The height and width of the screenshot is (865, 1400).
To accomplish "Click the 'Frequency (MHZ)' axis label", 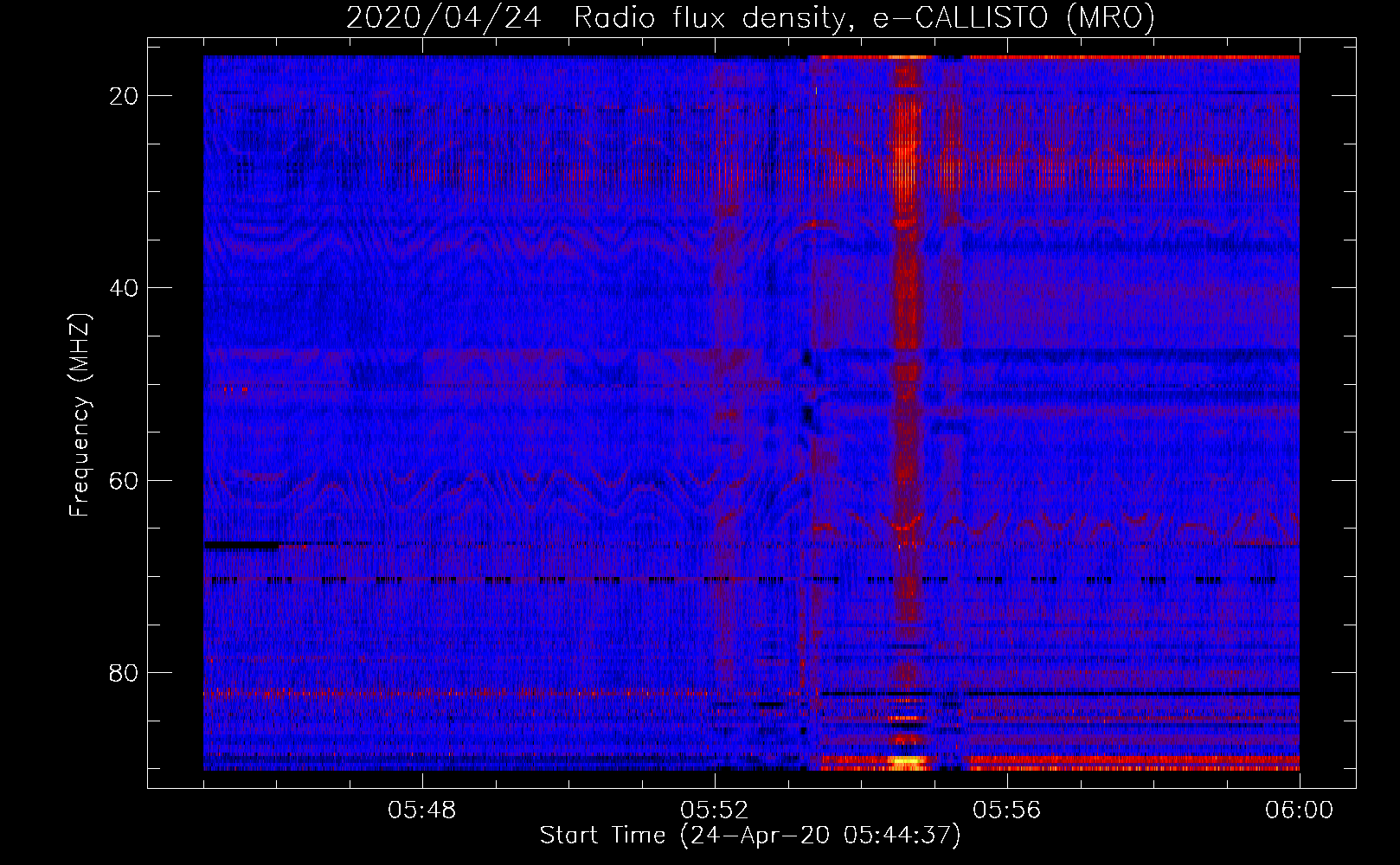I will point(80,415).
